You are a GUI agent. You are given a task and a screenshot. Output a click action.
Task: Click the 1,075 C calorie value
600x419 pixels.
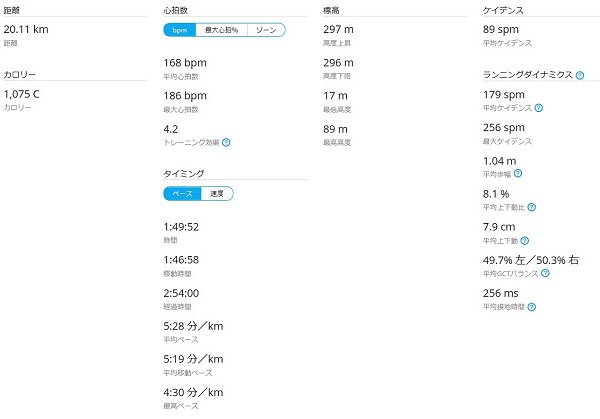(x=21, y=94)
